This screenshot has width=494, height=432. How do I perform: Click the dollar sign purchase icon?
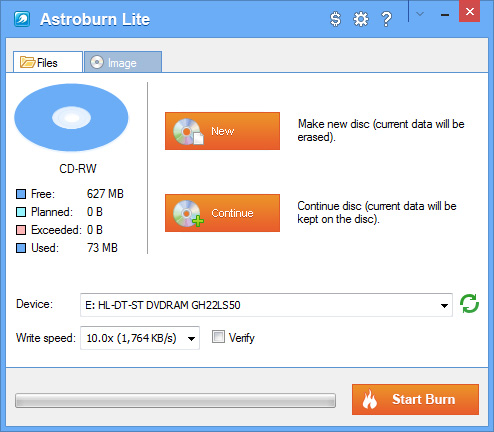(x=335, y=19)
